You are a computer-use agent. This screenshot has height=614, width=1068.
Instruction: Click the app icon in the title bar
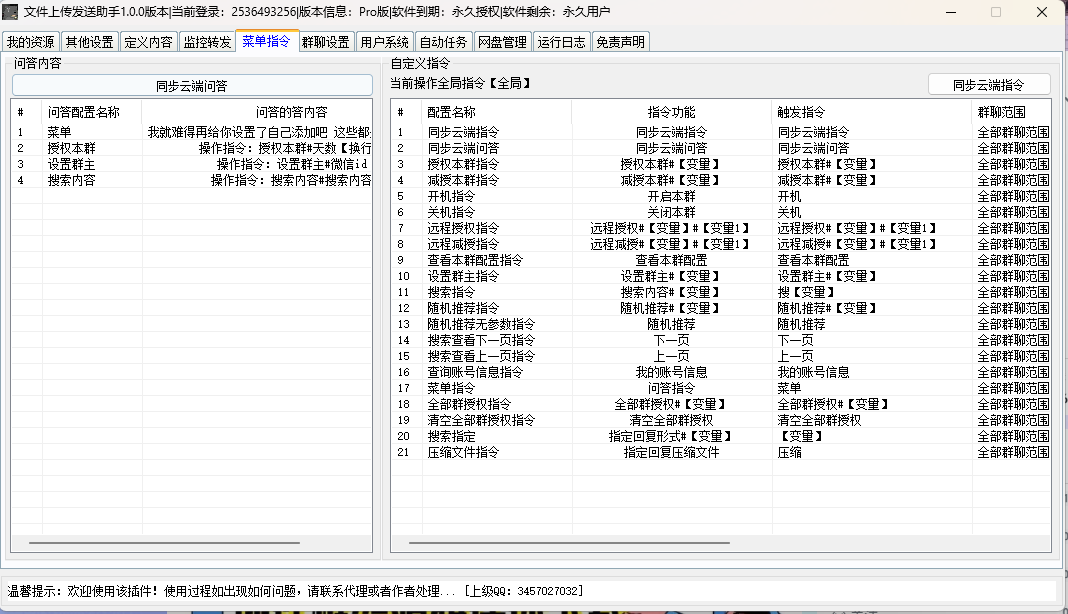(x=11, y=12)
